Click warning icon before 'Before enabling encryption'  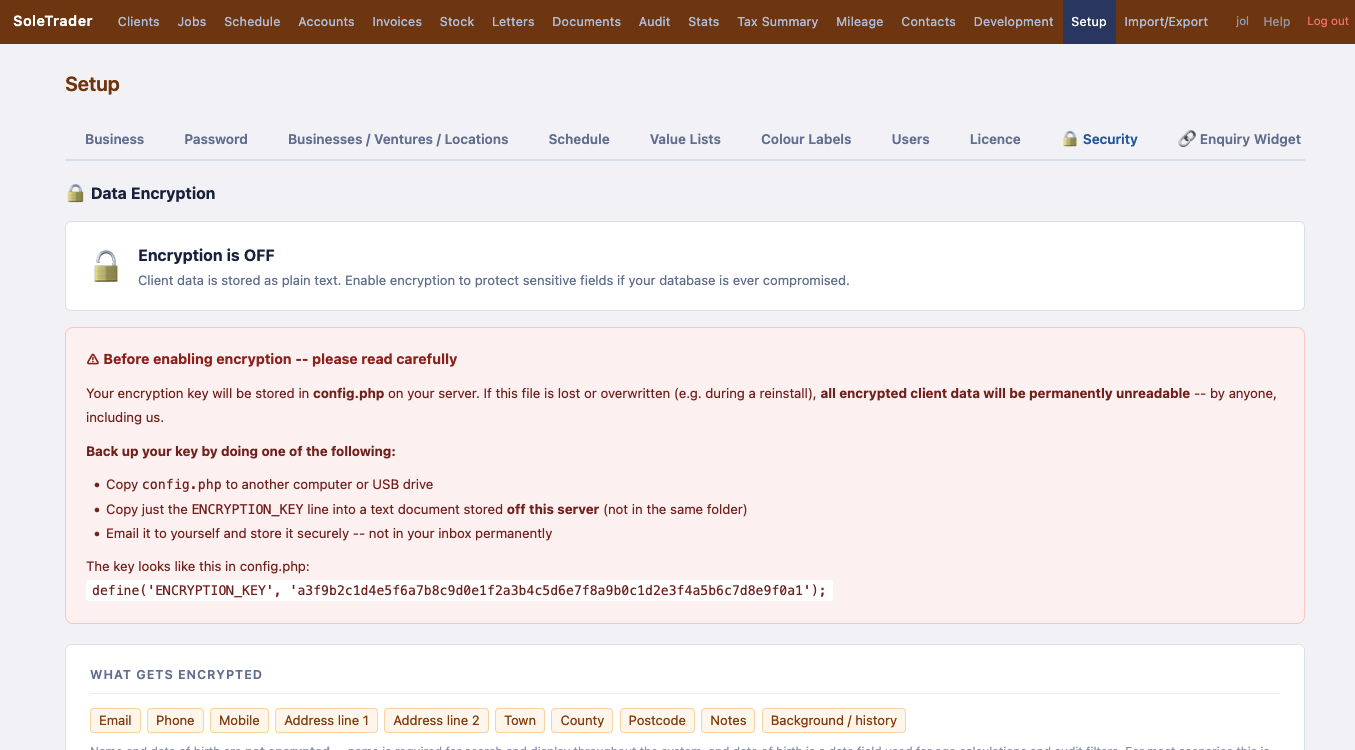[93, 359]
